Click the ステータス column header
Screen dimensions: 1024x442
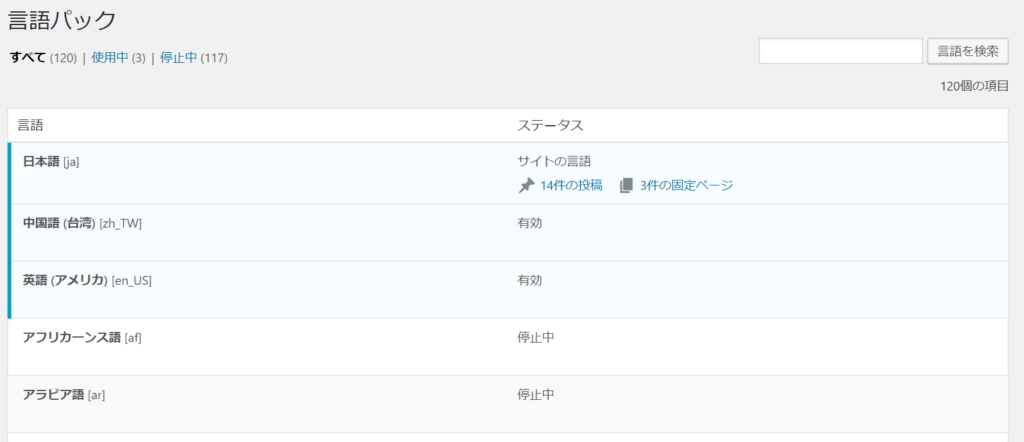[550, 126]
